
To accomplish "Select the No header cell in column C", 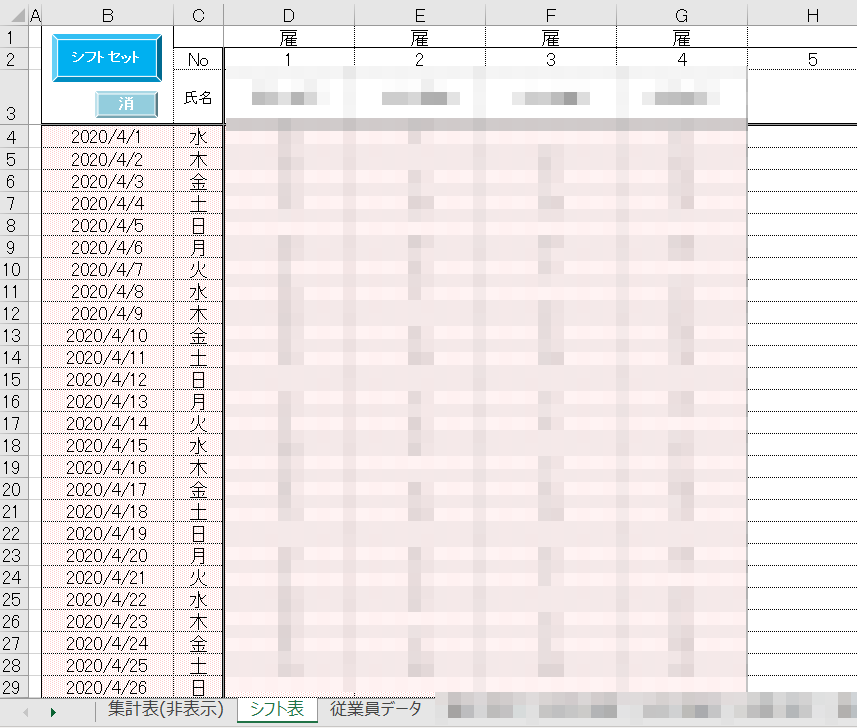I will click(198, 60).
